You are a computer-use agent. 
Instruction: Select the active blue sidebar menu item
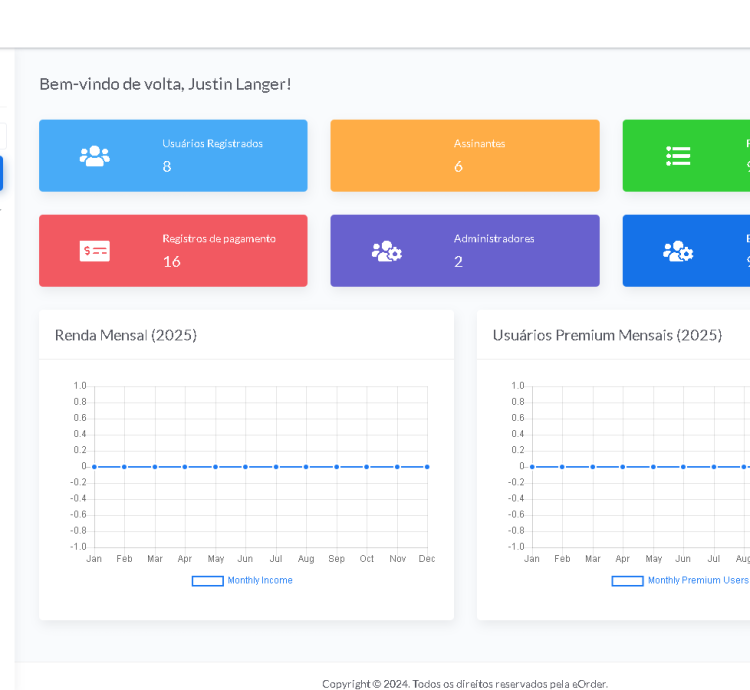[x=1, y=173]
